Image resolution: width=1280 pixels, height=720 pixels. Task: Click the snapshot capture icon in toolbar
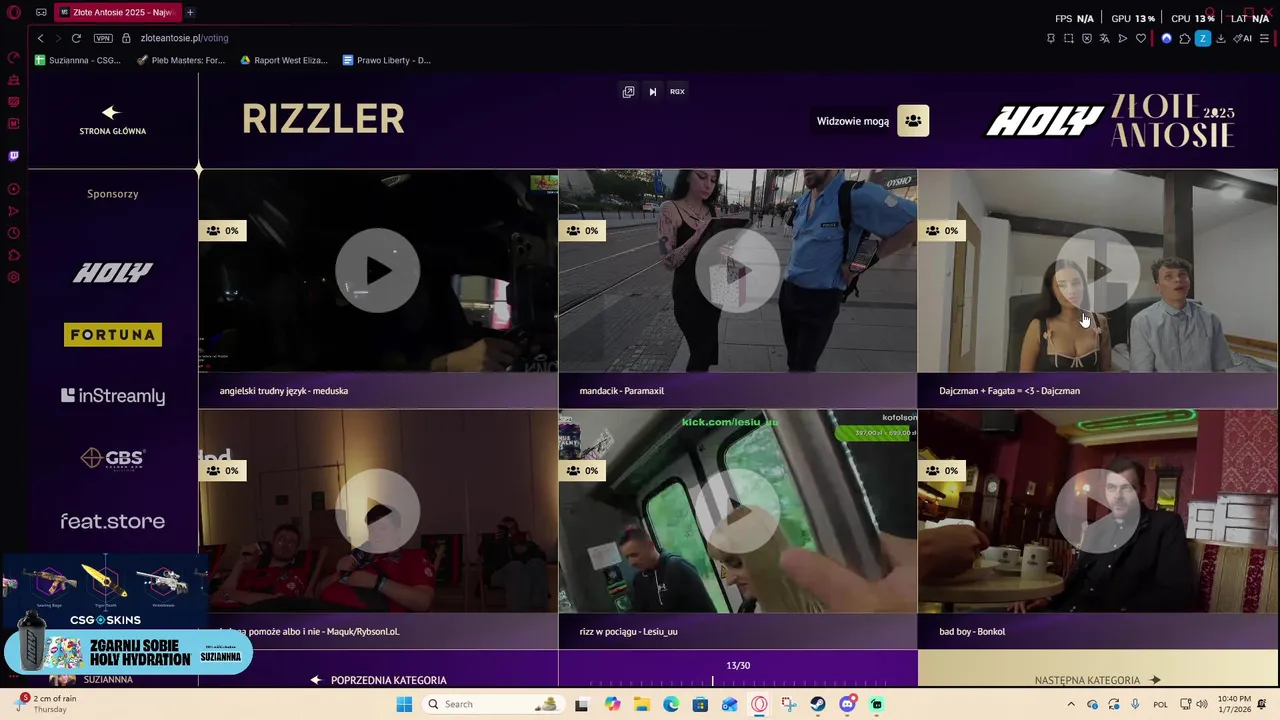(x=1068, y=38)
